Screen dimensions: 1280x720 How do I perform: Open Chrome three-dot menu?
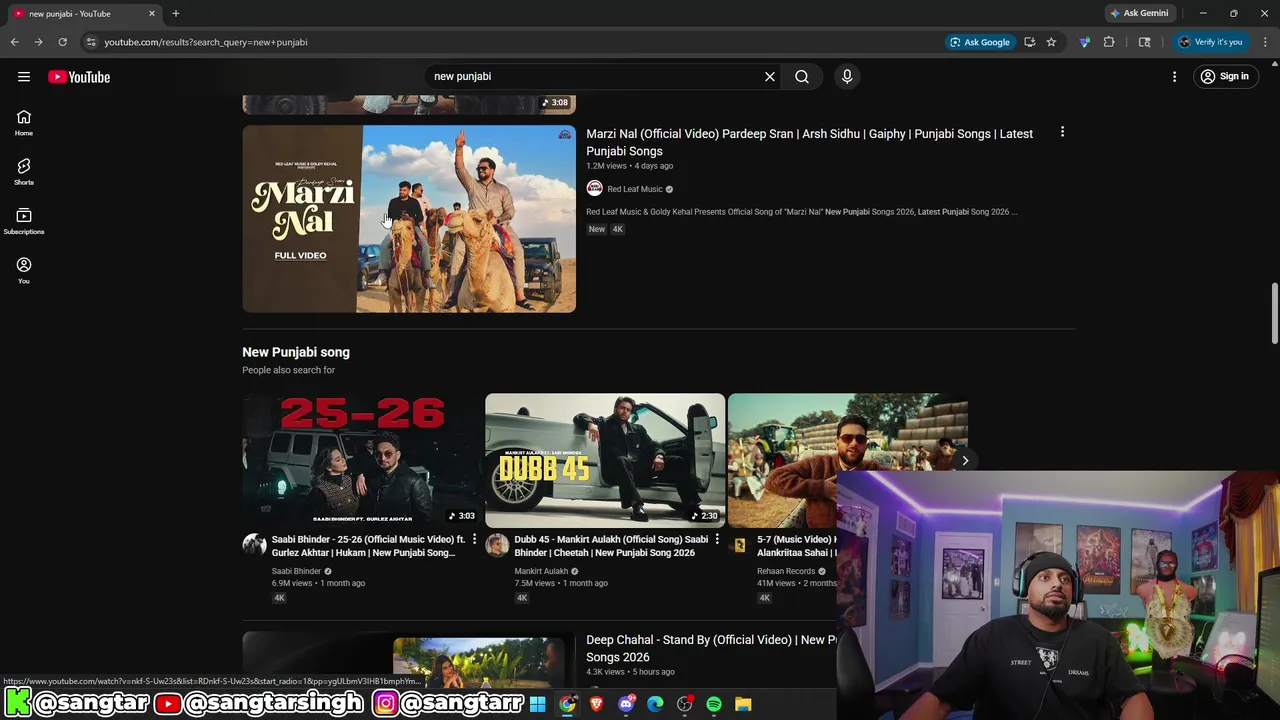coord(1265,42)
